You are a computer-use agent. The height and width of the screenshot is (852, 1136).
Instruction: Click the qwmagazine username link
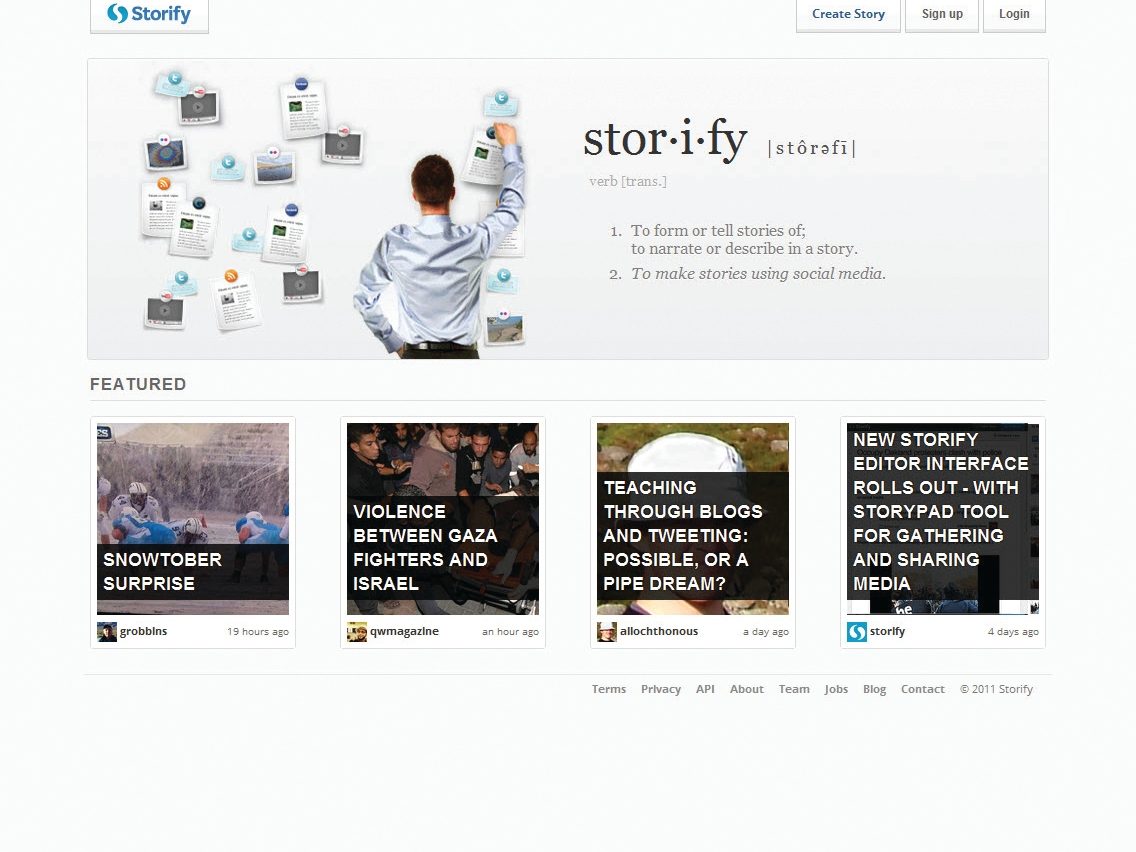pyautogui.click(x=404, y=631)
